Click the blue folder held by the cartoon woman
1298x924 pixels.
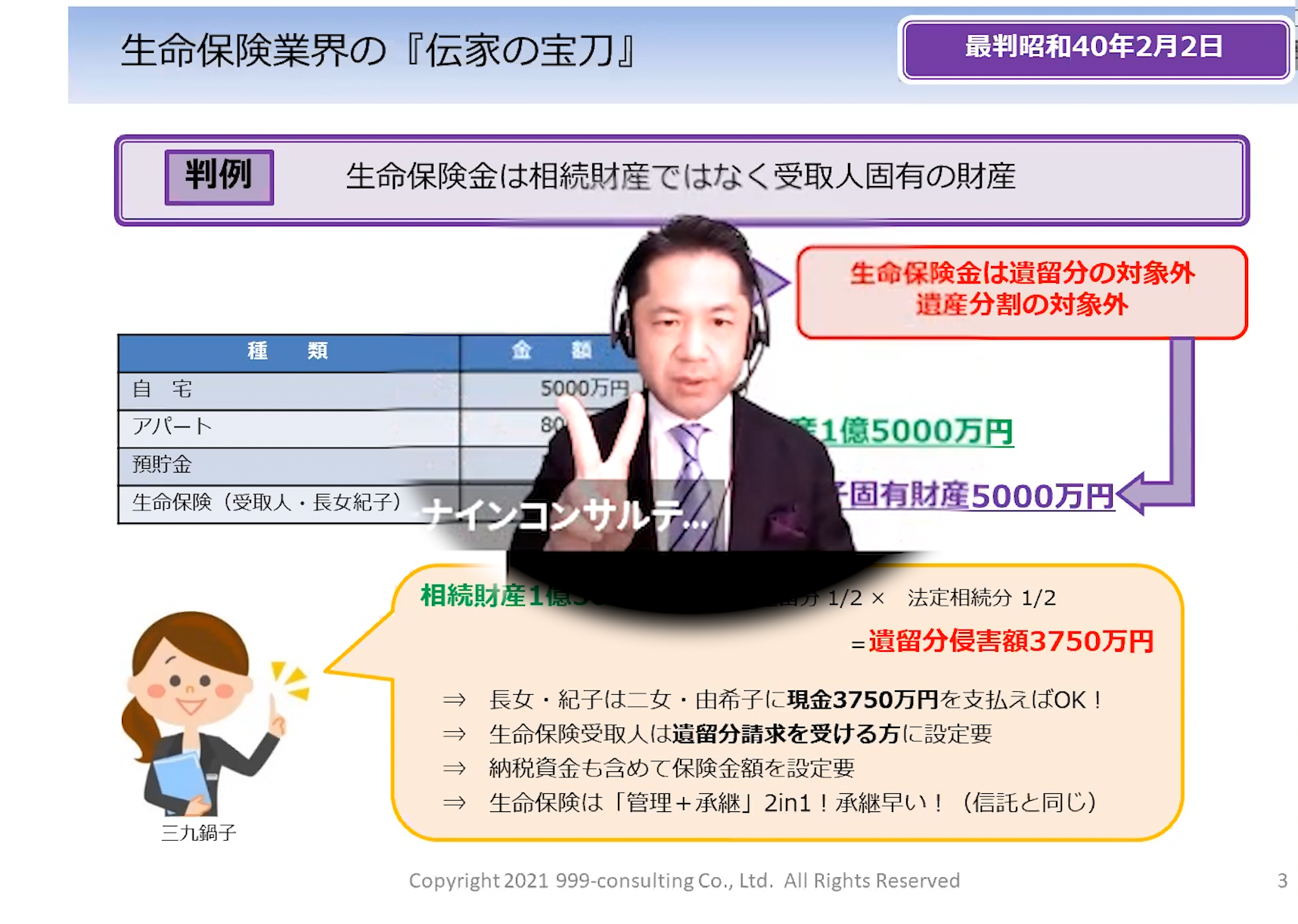coord(182,779)
